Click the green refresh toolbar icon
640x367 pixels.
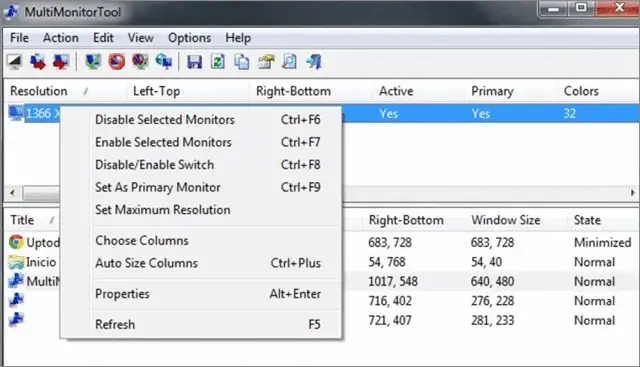218,62
